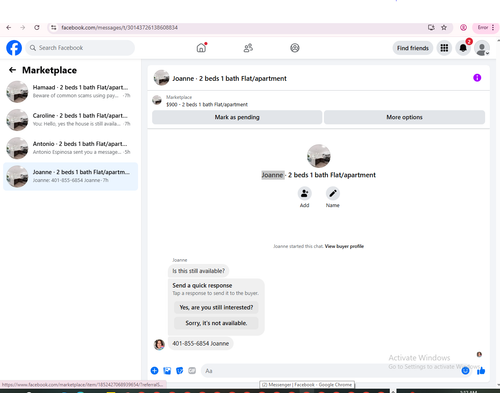The image size is (500, 393).
Task: Open the Groups icon in top navigation
Action: (295, 48)
